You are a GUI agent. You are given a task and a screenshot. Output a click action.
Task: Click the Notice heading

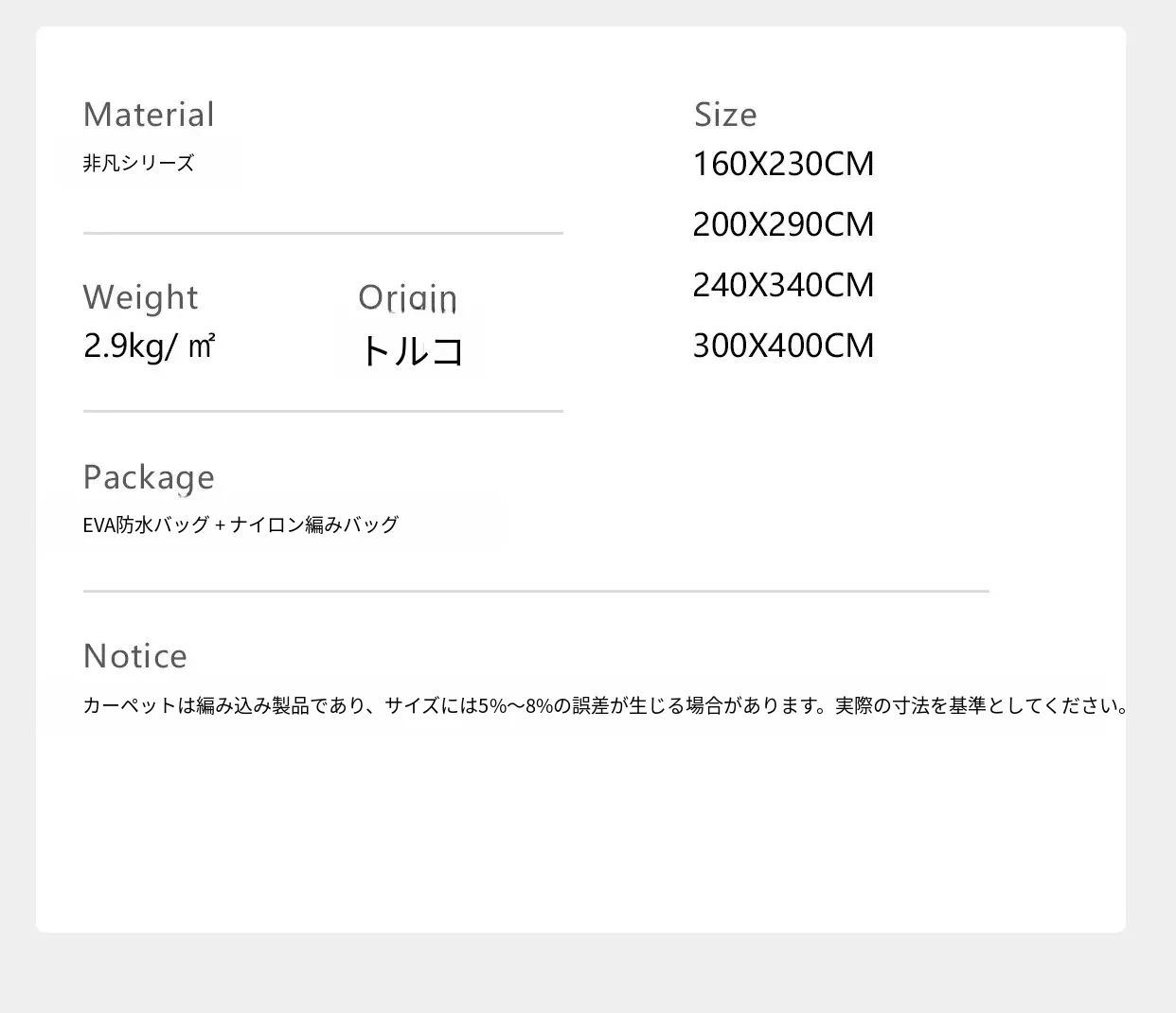click(x=135, y=656)
